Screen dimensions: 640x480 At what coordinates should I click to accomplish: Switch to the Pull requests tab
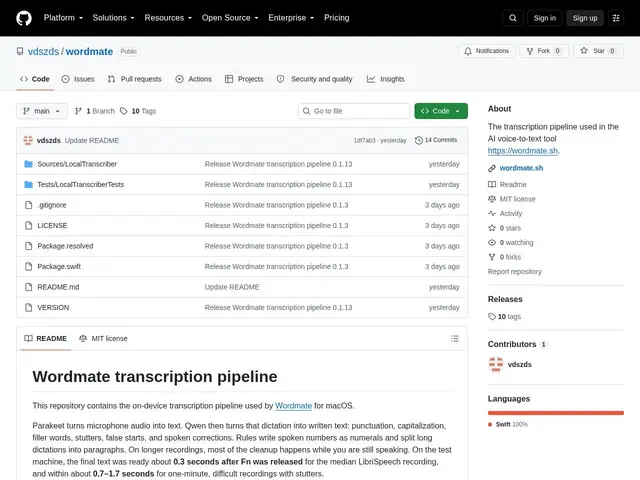pos(135,79)
